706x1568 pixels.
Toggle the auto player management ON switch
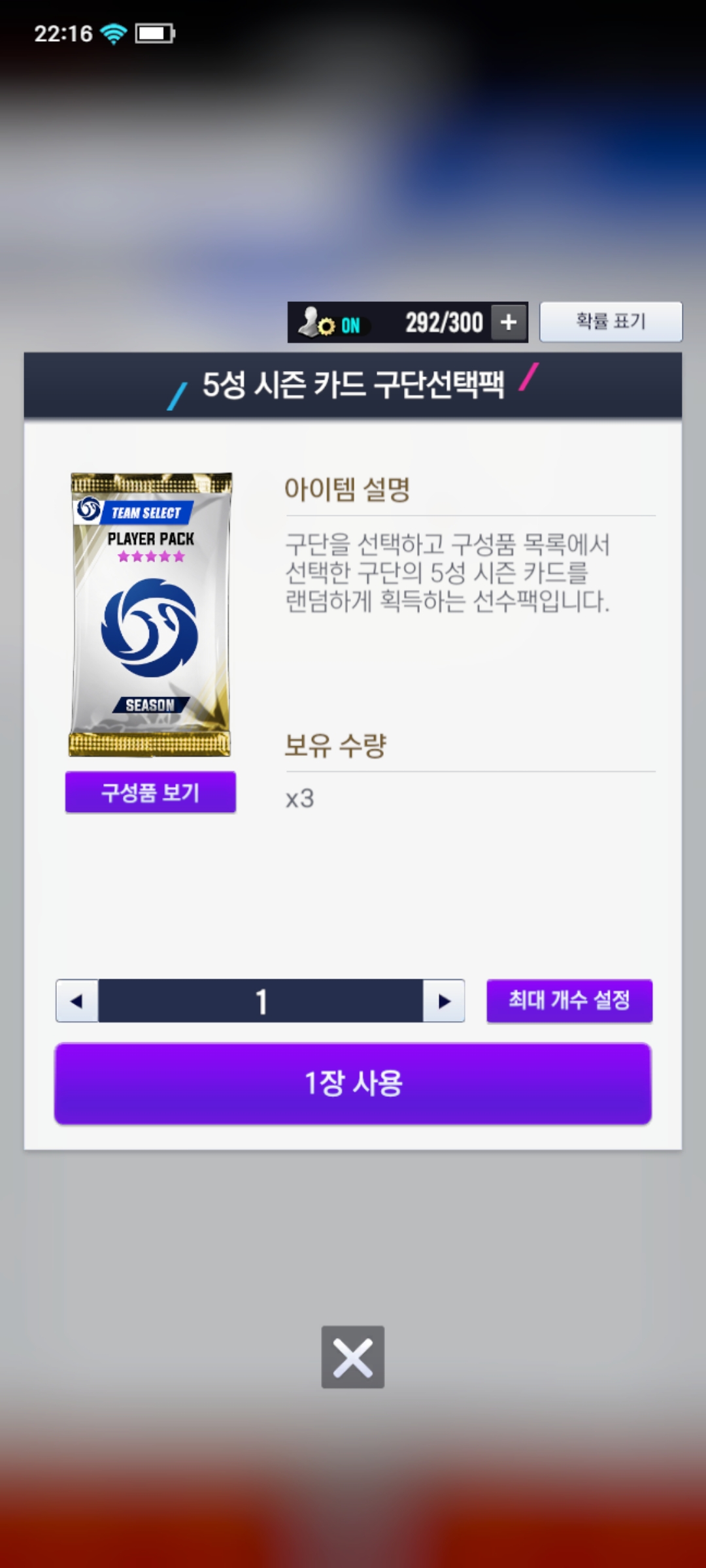coord(350,325)
